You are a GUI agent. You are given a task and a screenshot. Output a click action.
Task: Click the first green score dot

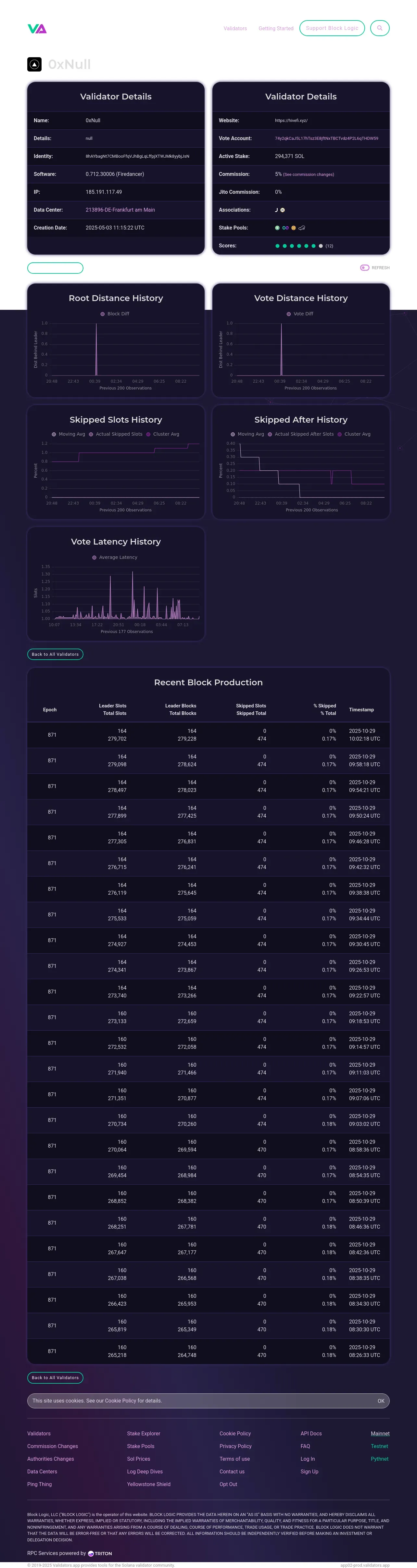point(277,246)
